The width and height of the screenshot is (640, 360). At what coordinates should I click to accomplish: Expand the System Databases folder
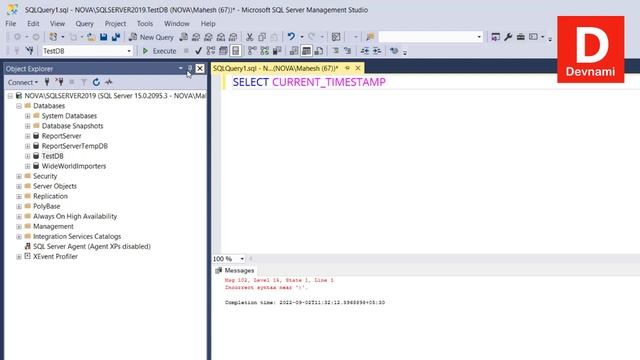coord(27,116)
